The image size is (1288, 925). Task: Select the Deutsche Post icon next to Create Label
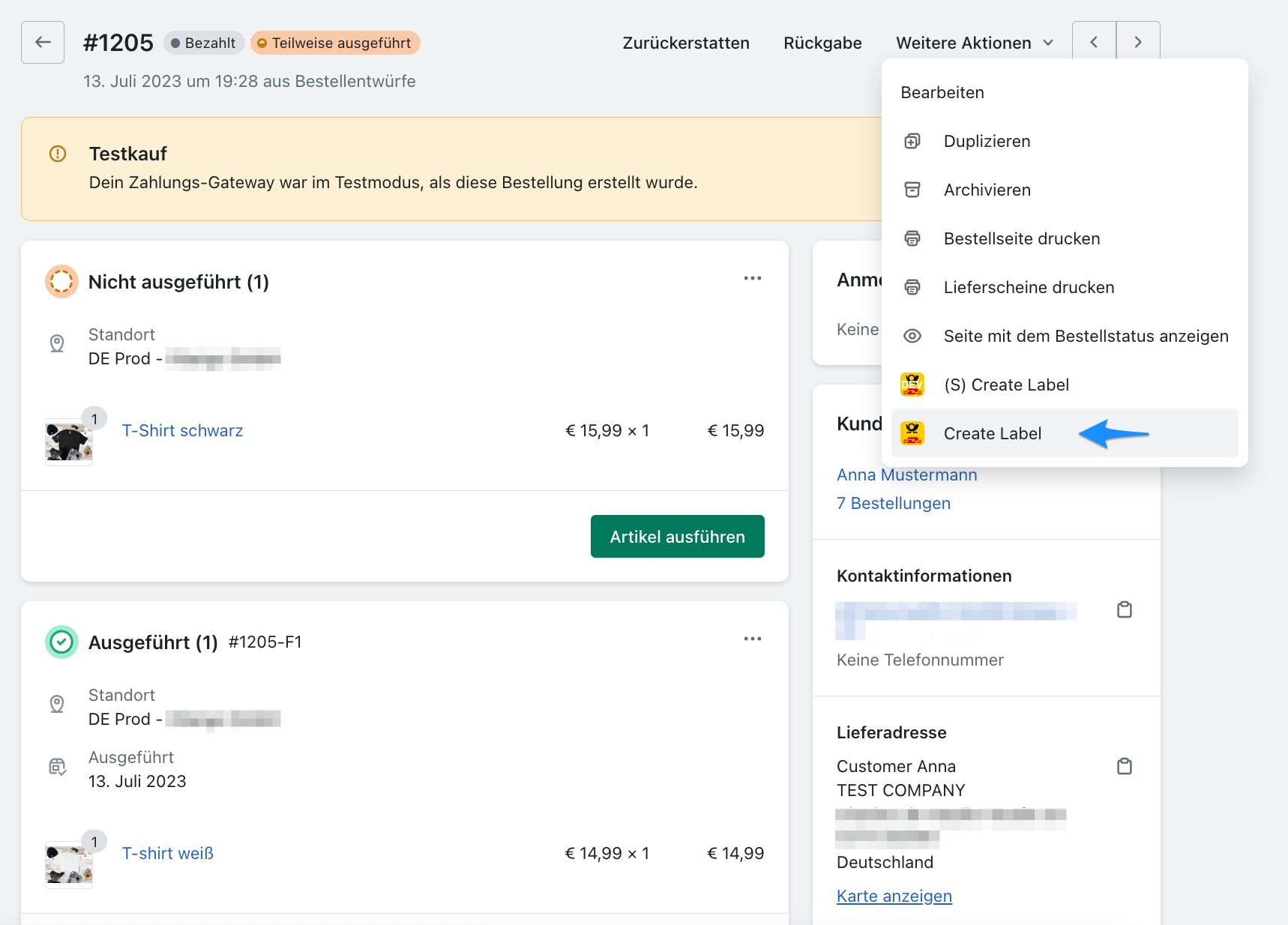click(912, 433)
